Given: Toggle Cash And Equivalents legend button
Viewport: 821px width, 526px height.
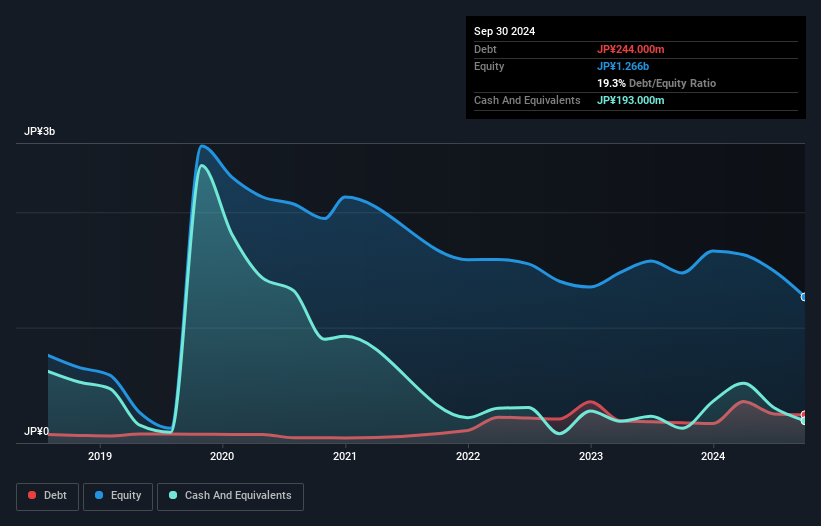Looking at the screenshot, I should click(x=230, y=496).
